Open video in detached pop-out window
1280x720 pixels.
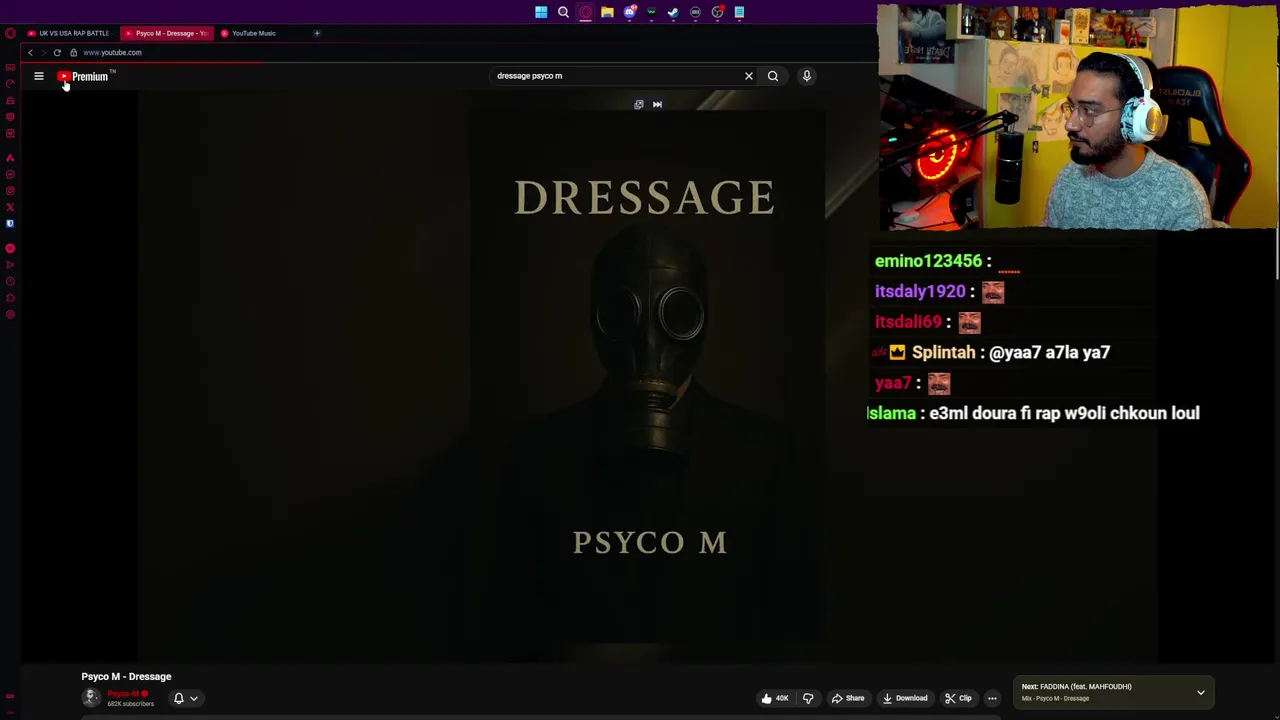coord(639,104)
